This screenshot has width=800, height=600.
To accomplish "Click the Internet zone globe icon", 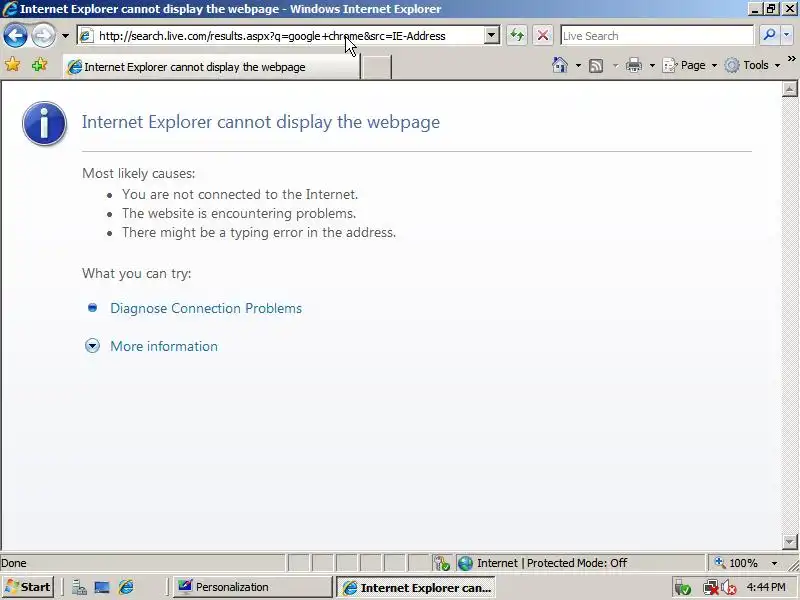I will pyautogui.click(x=465, y=563).
